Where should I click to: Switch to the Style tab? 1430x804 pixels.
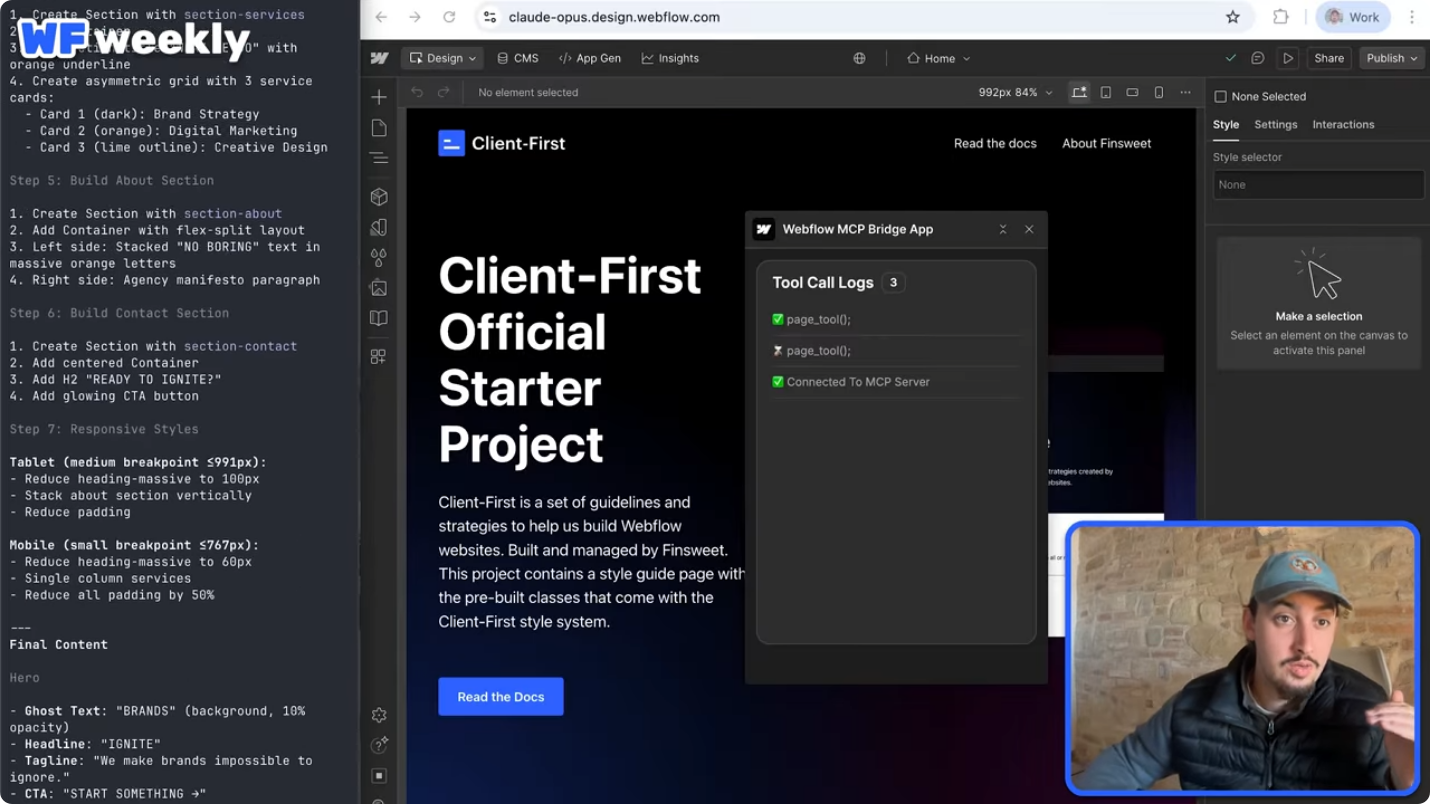pyautogui.click(x=1226, y=125)
